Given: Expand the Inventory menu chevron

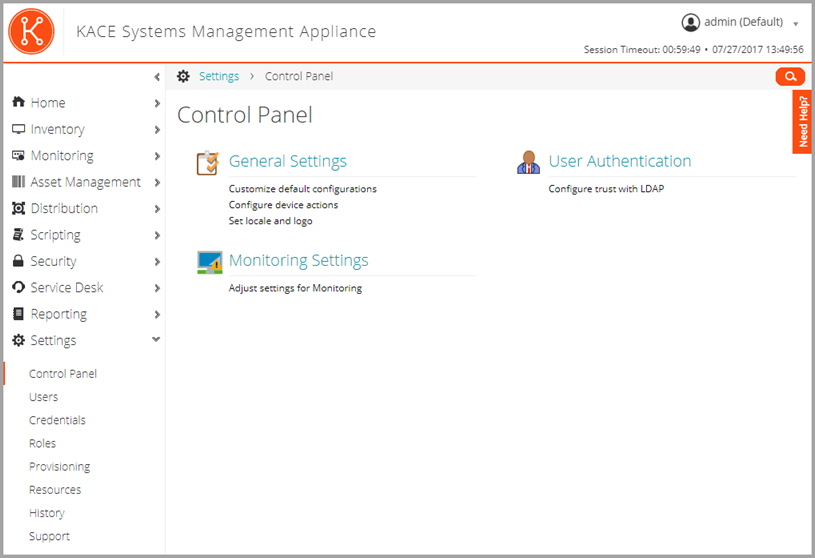Looking at the screenshot, I should click(x=157, y=130).
